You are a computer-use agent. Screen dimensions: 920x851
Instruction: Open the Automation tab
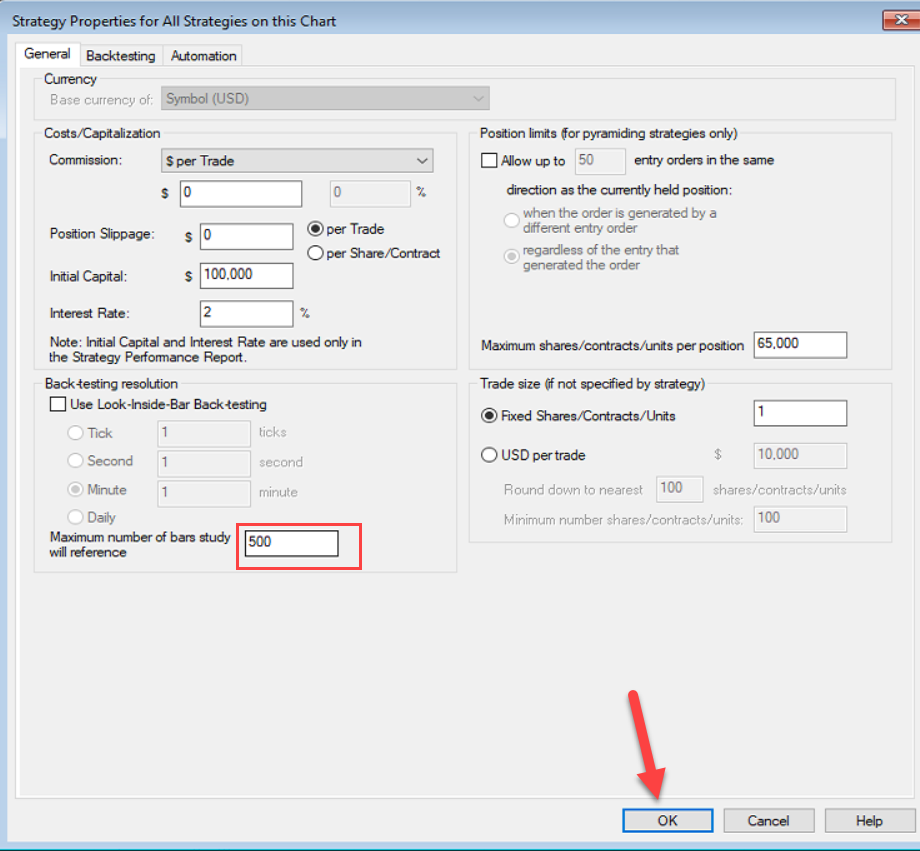203,56
